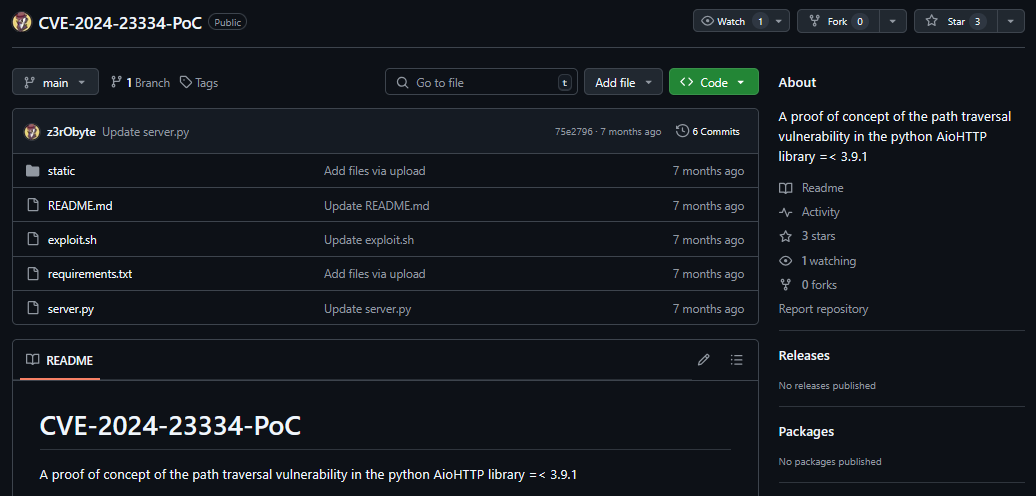
Task: Click the Public visibility badge
Action: [227, 22]
